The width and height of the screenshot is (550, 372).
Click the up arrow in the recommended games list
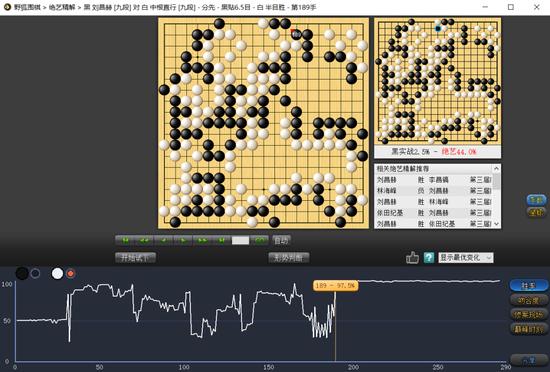pos(496,169)
